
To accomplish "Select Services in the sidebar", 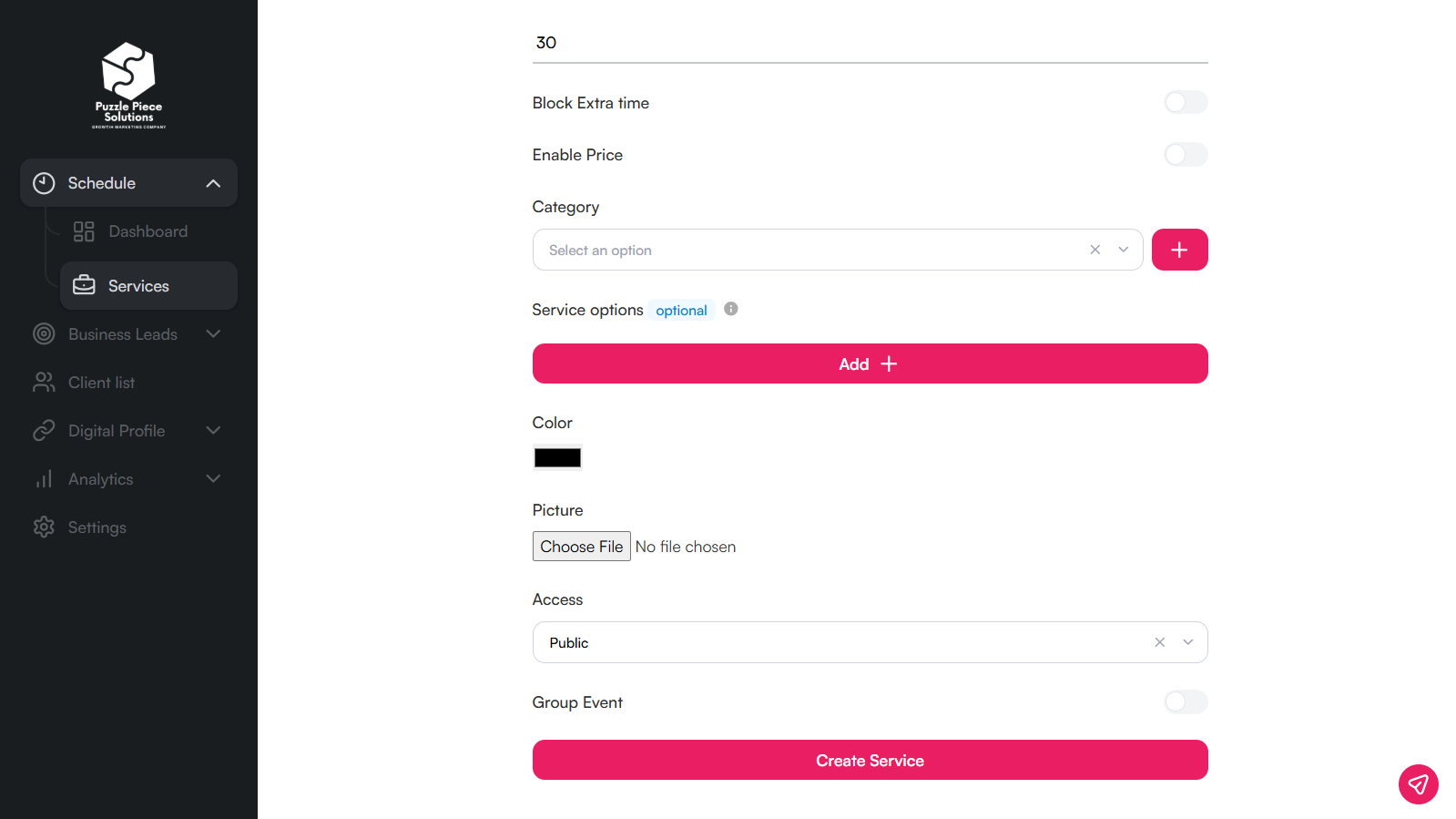I will point(138,285).
